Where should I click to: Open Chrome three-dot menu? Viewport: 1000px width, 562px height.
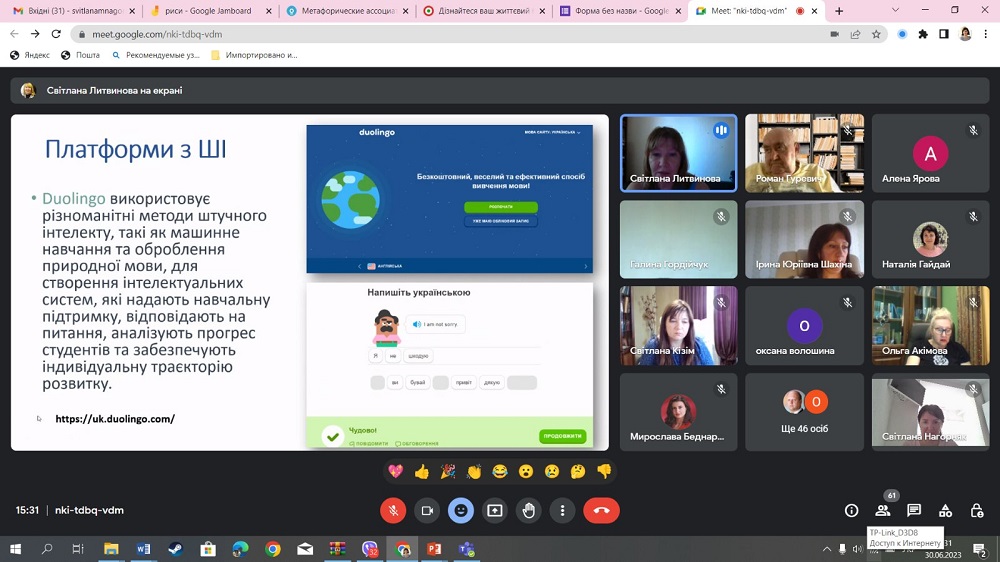click(x=986, y=34)
